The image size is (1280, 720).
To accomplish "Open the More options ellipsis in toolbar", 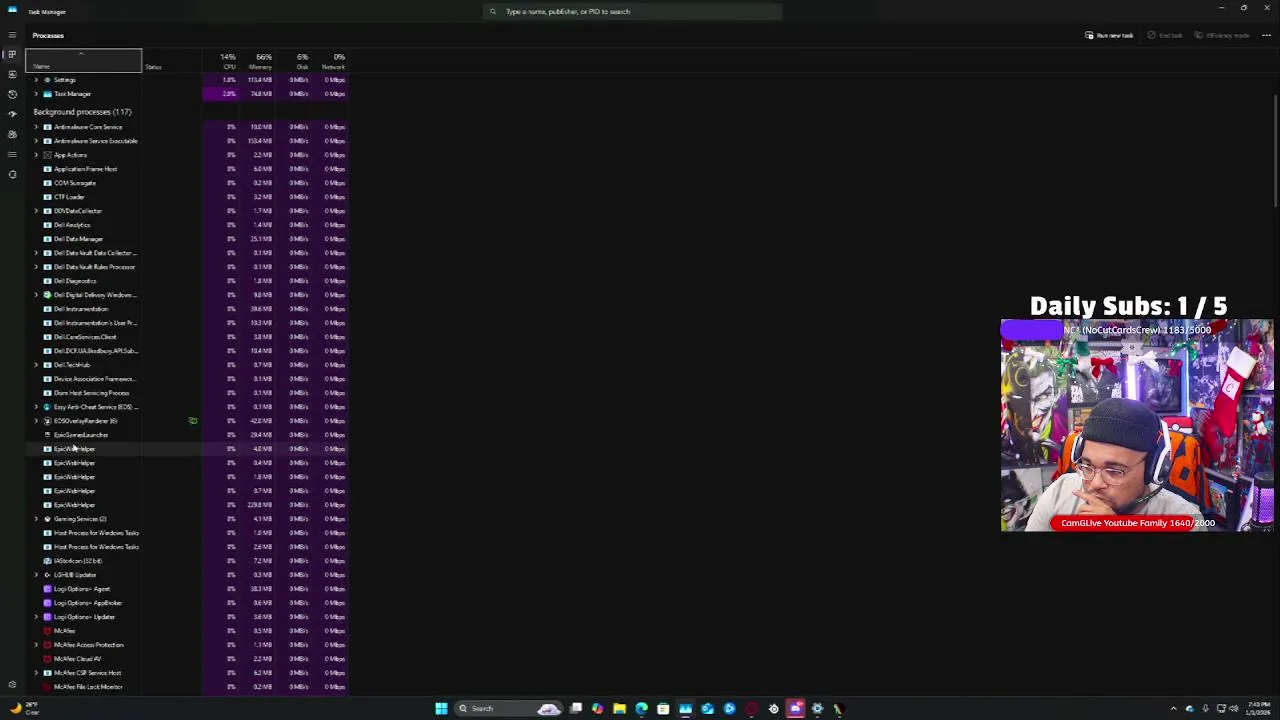I will 1266,35.
